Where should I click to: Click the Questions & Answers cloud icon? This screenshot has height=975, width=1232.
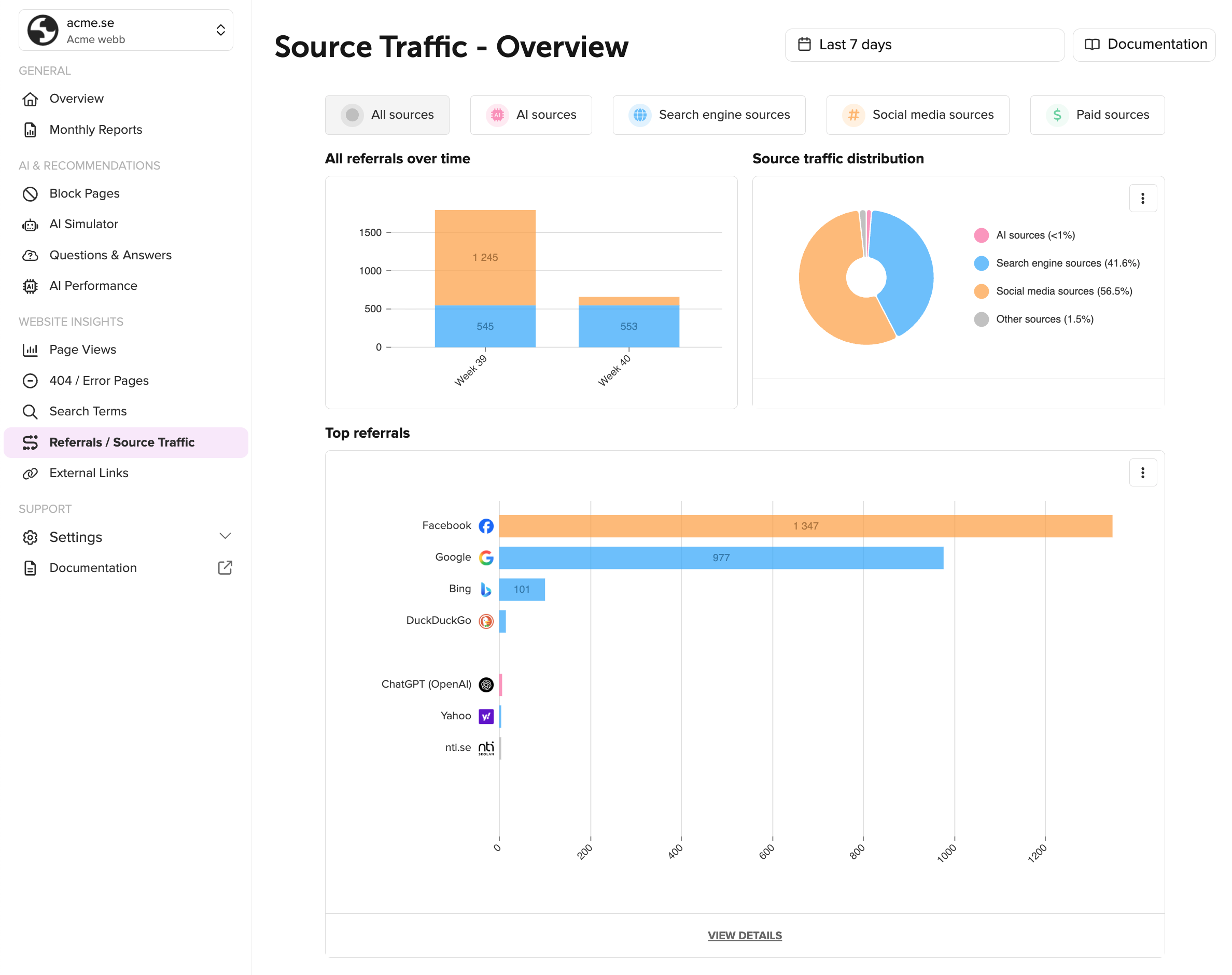tap(30, 255)
